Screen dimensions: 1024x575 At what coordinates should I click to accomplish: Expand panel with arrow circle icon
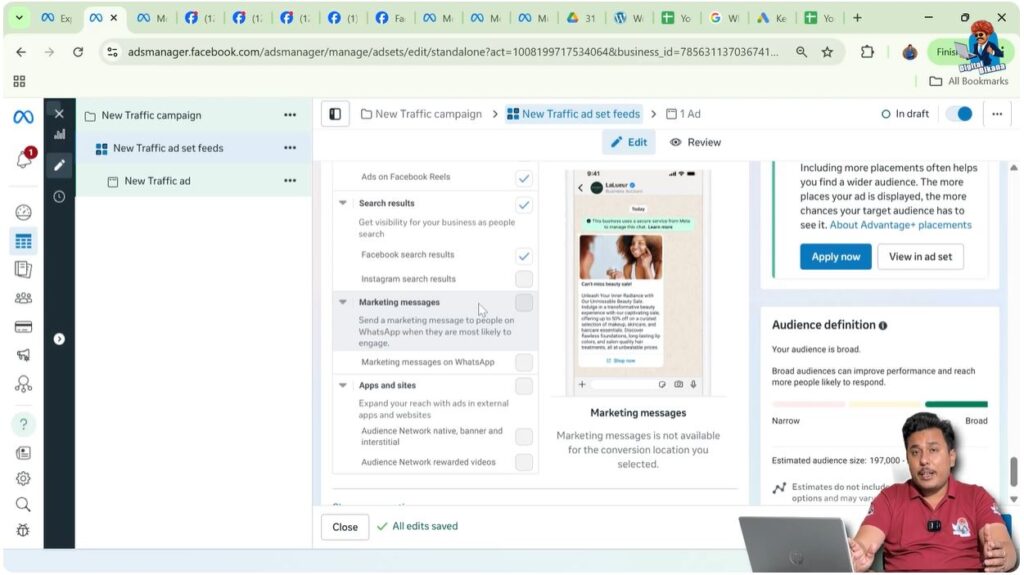click(x=59, y=339)
